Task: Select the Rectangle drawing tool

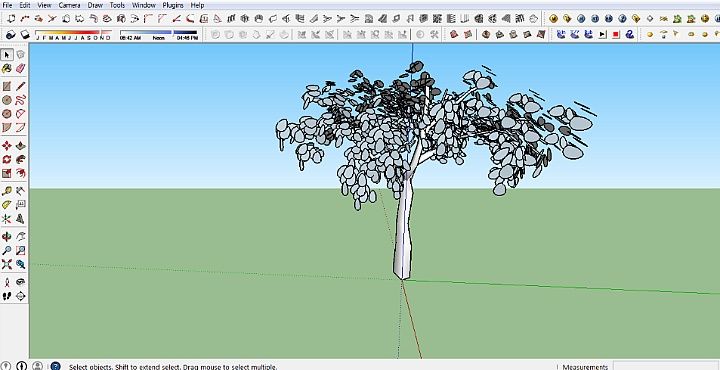Action: pyautogui.click(x=6, y=87)
